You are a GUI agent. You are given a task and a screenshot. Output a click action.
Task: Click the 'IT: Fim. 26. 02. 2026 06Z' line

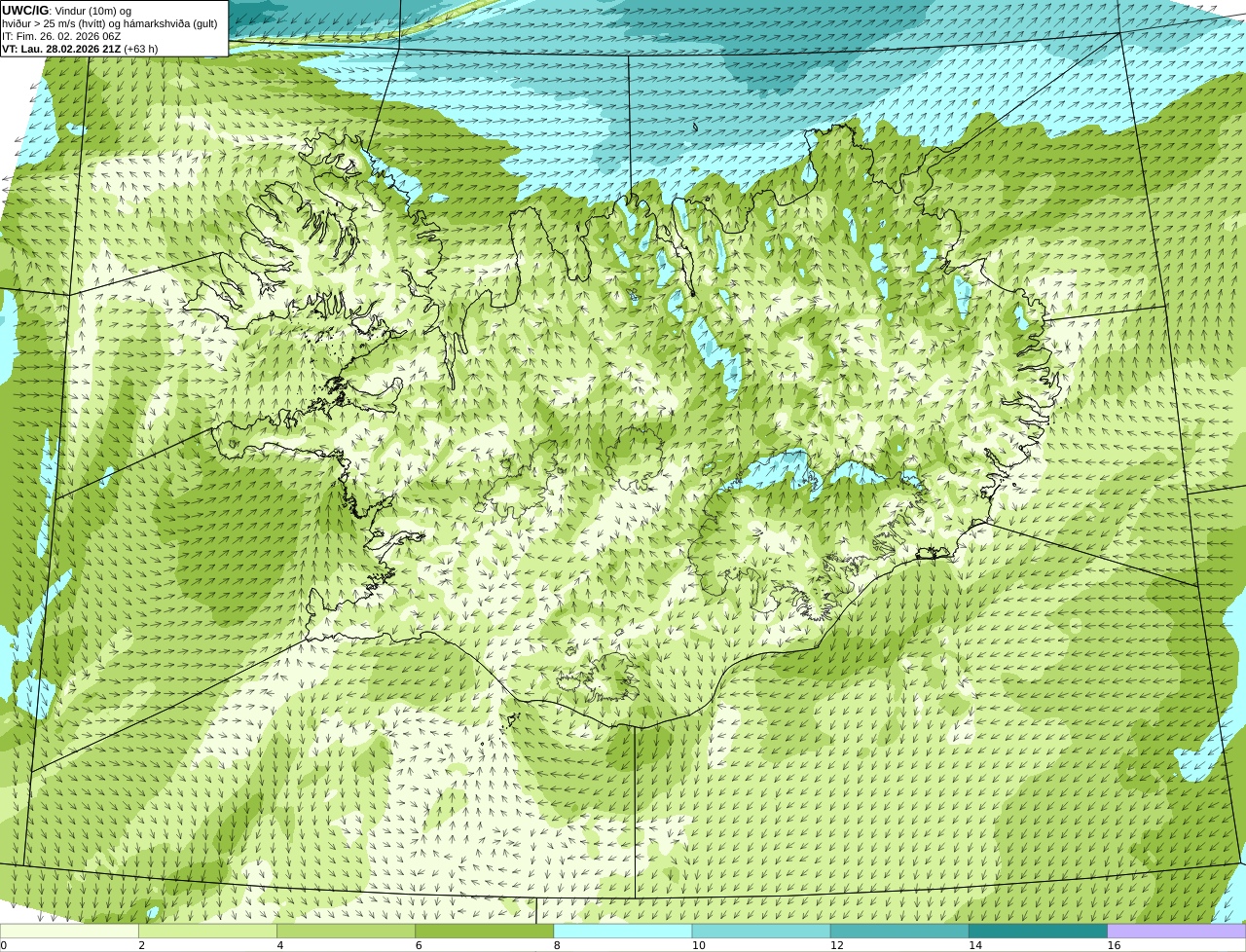pyautogui.click(x=61, y=36)
